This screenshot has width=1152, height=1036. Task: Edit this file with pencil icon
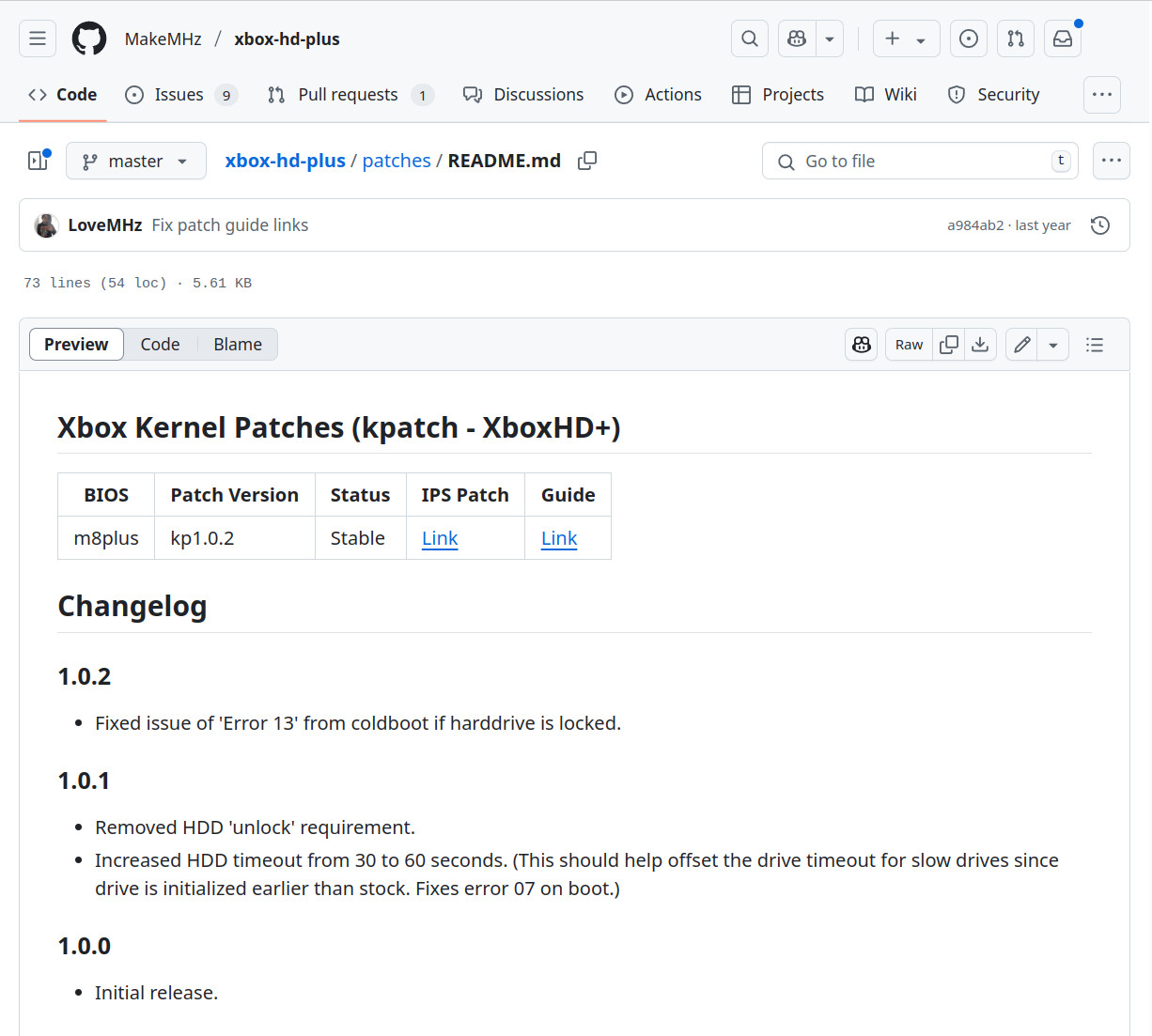click(x=1022, y=345)
